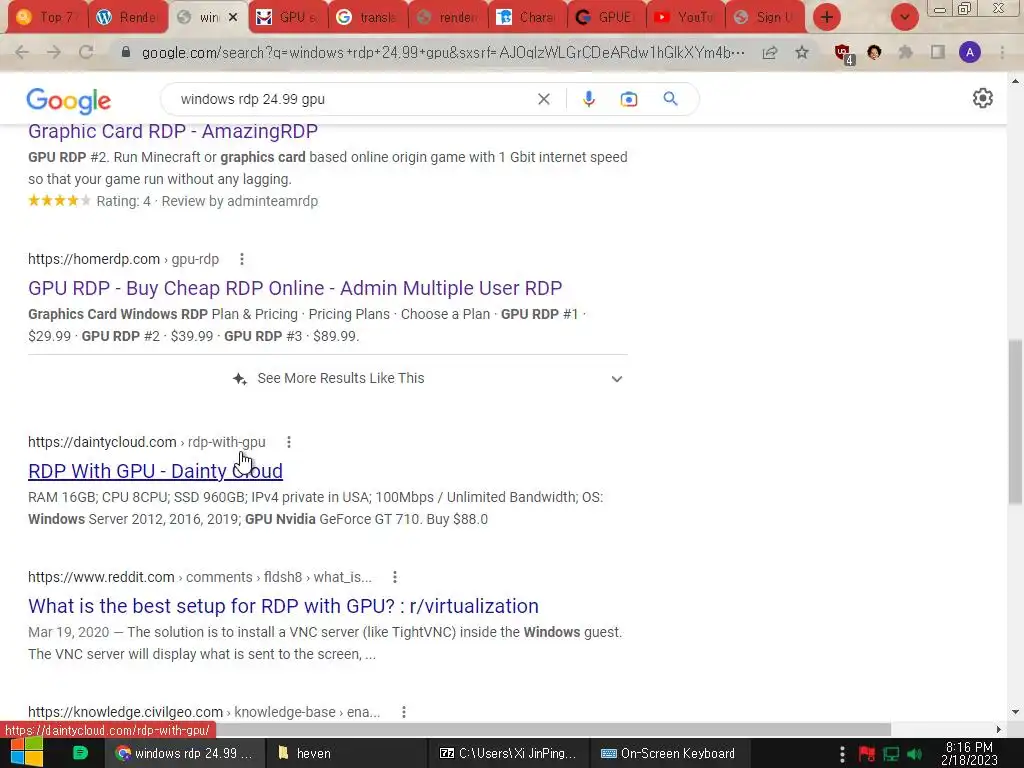
Task: Expand See More Results Like This
Action: point(328,379)
